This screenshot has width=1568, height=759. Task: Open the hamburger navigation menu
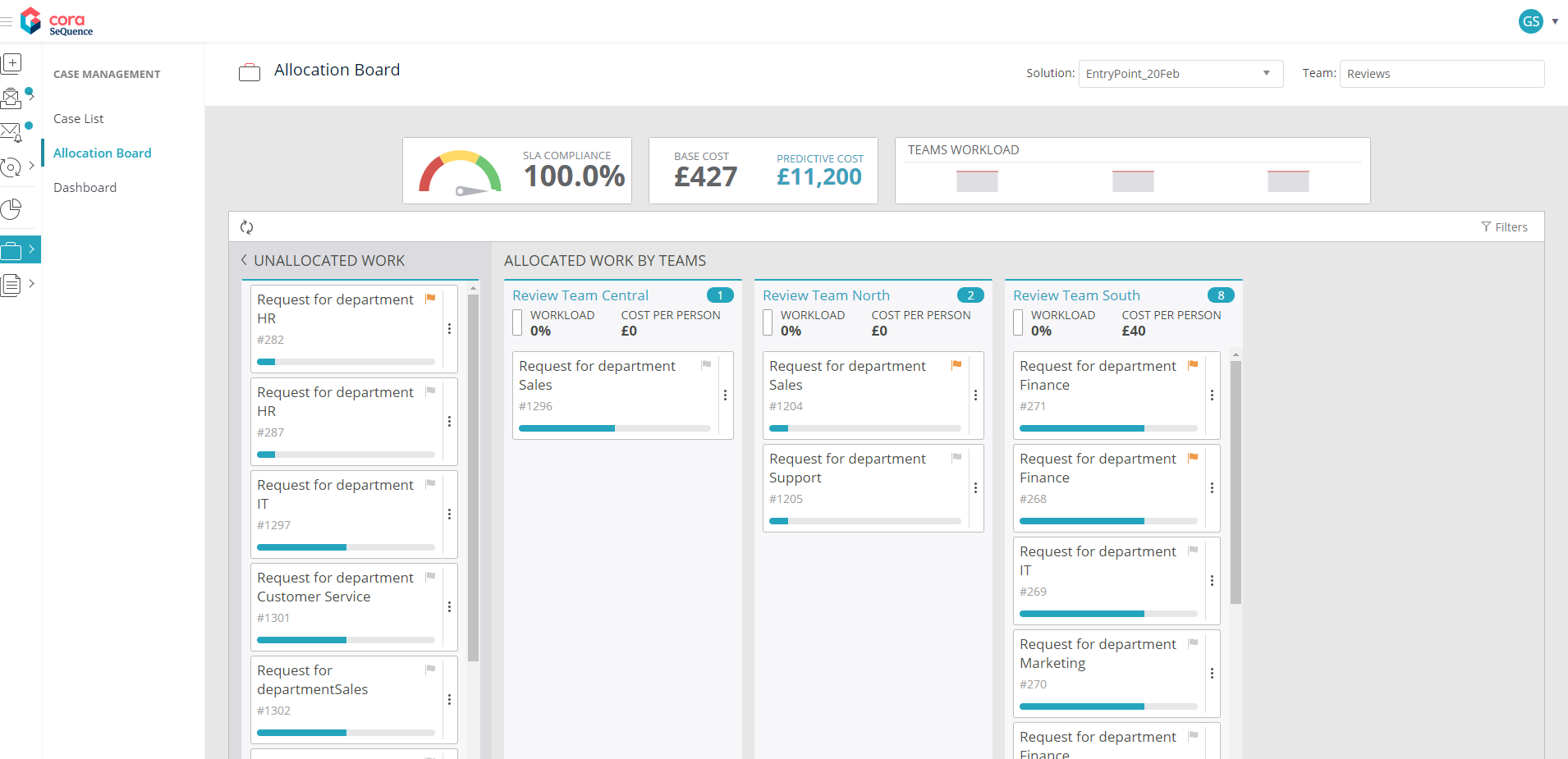coord(7,21)
